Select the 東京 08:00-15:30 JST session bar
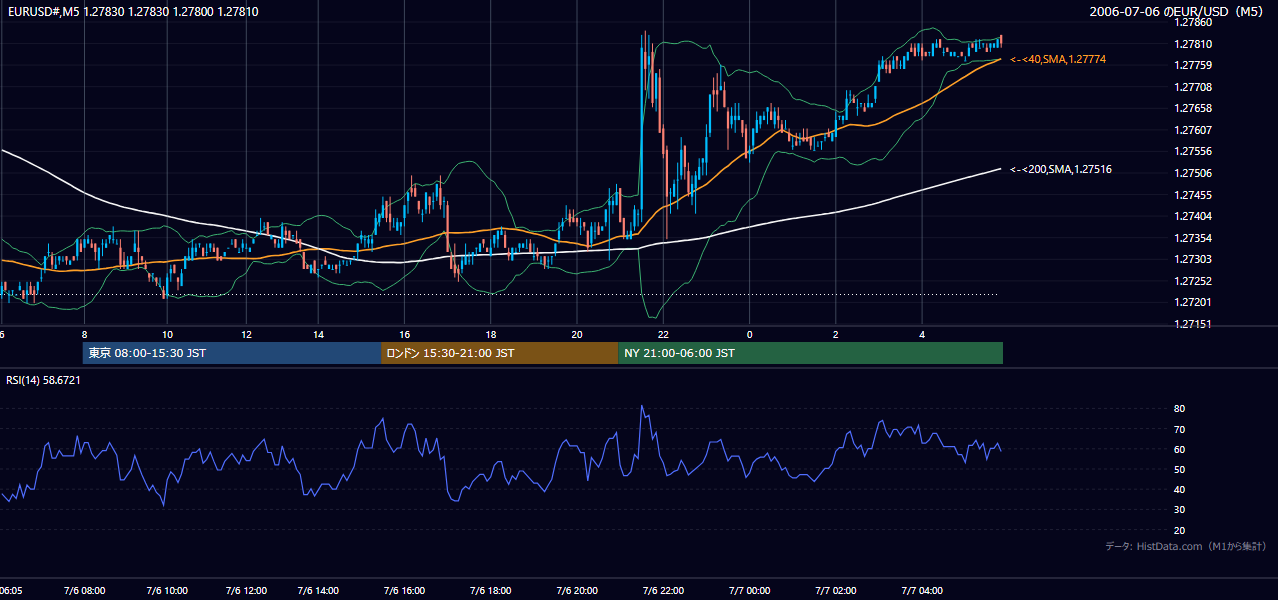The width and height of the screenshot is (1278, 600). coord(232,353)
